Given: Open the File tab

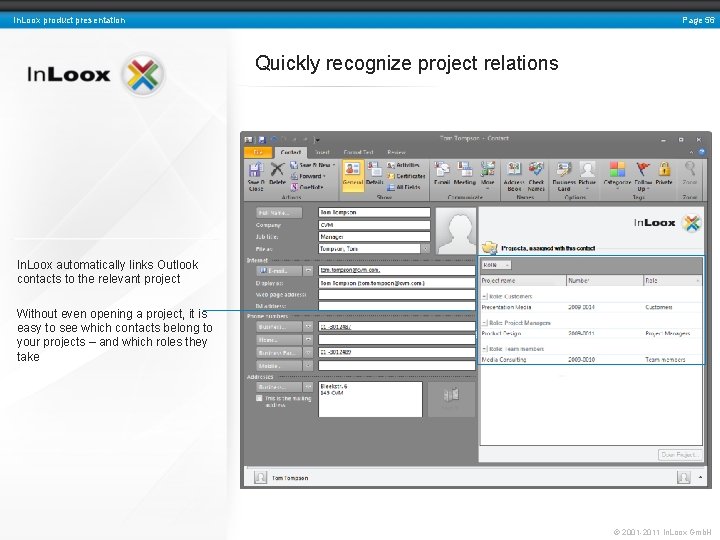Looking at the screenshot, I should click(258, 152).
